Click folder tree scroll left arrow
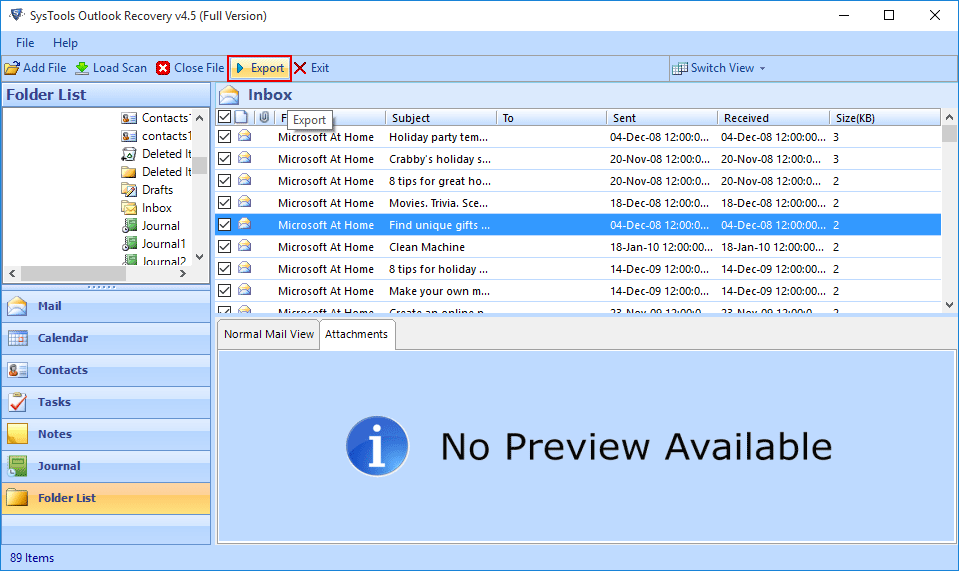 [12, 273]
